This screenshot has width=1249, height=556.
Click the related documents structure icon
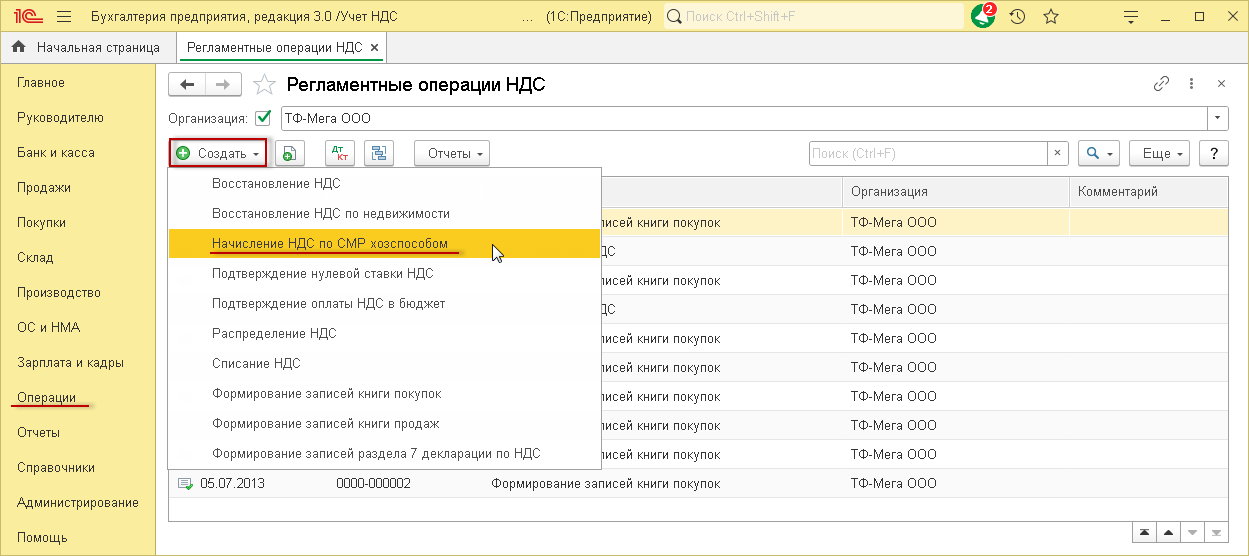click(379, 153)
